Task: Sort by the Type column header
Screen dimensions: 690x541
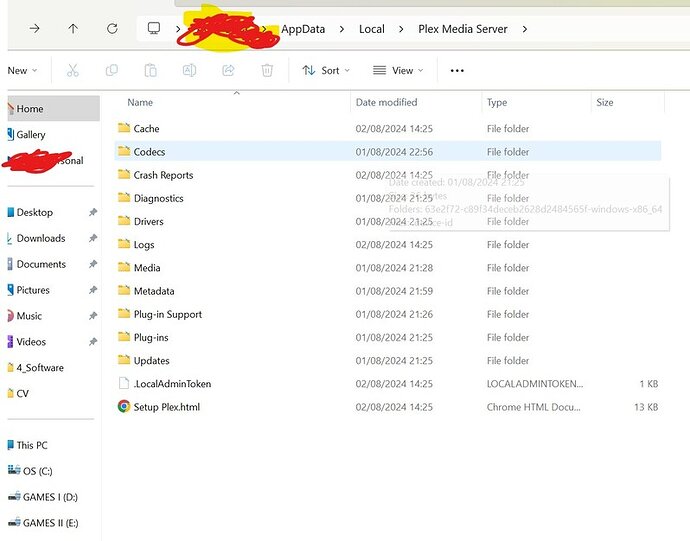Action: tap(497, 102)
